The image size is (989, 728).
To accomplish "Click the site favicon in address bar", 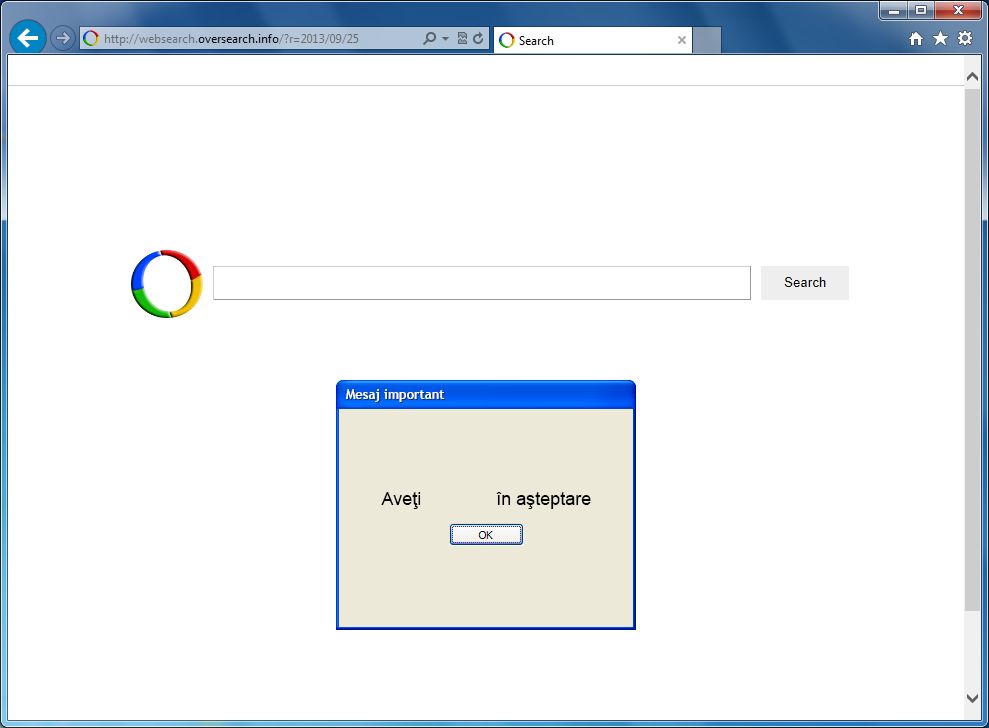I will [x=91, y=38].
